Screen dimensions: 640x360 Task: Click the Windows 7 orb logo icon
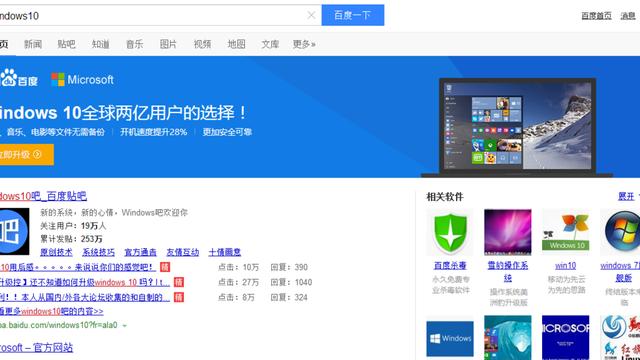[x=621, y=232]
